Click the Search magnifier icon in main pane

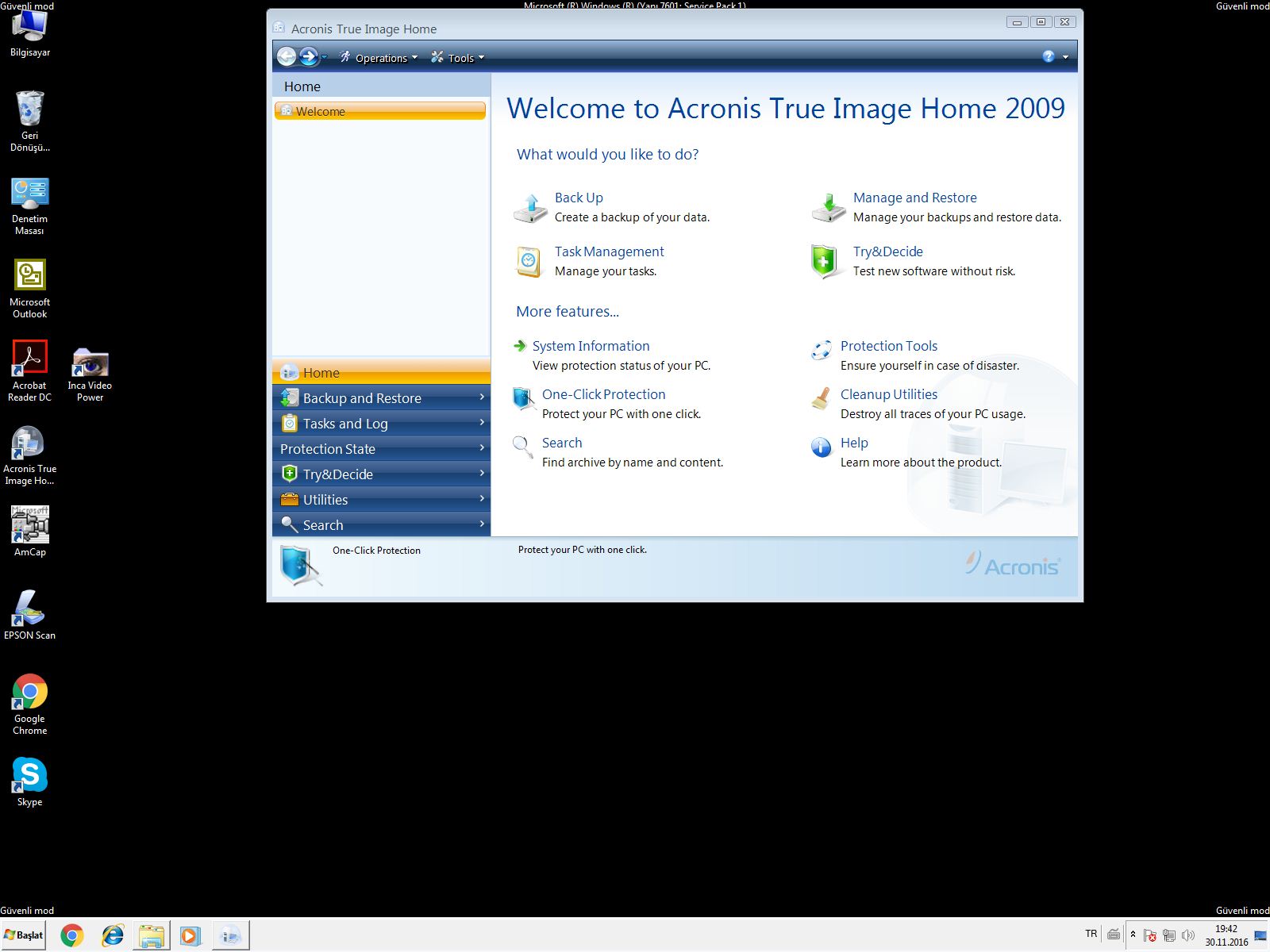522,447
